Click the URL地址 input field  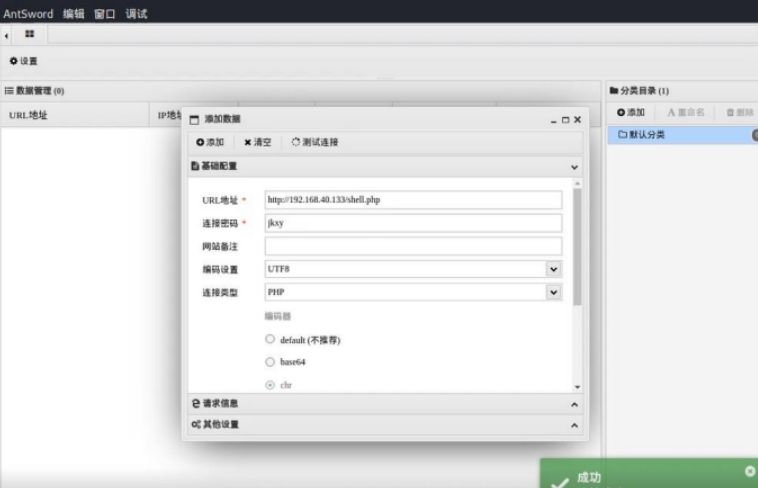tap(413, 200)
